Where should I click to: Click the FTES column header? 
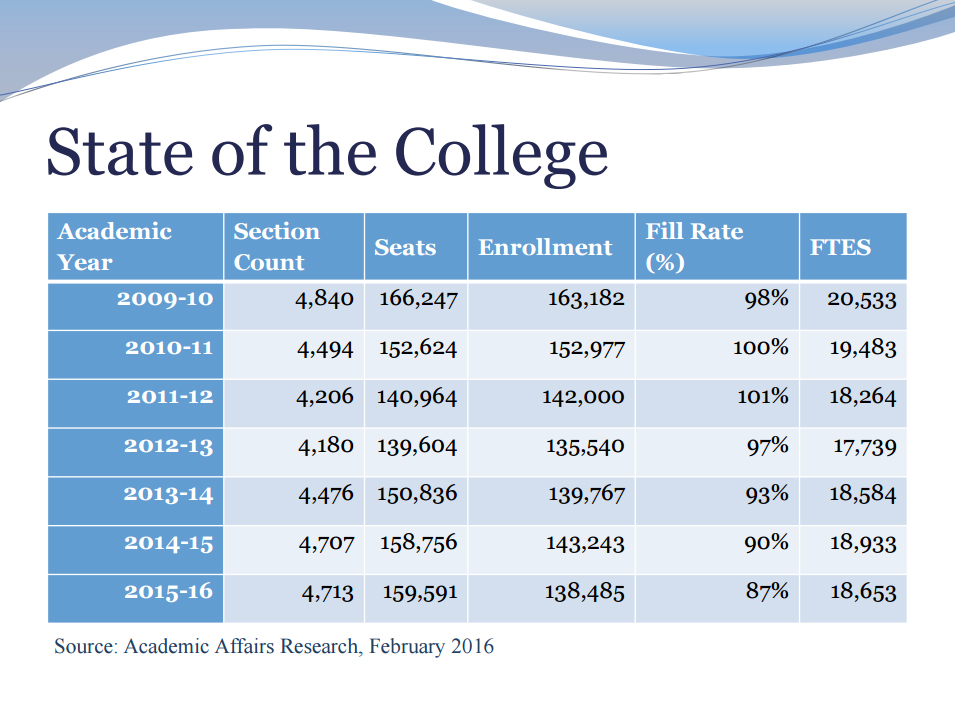pos(853,247)
